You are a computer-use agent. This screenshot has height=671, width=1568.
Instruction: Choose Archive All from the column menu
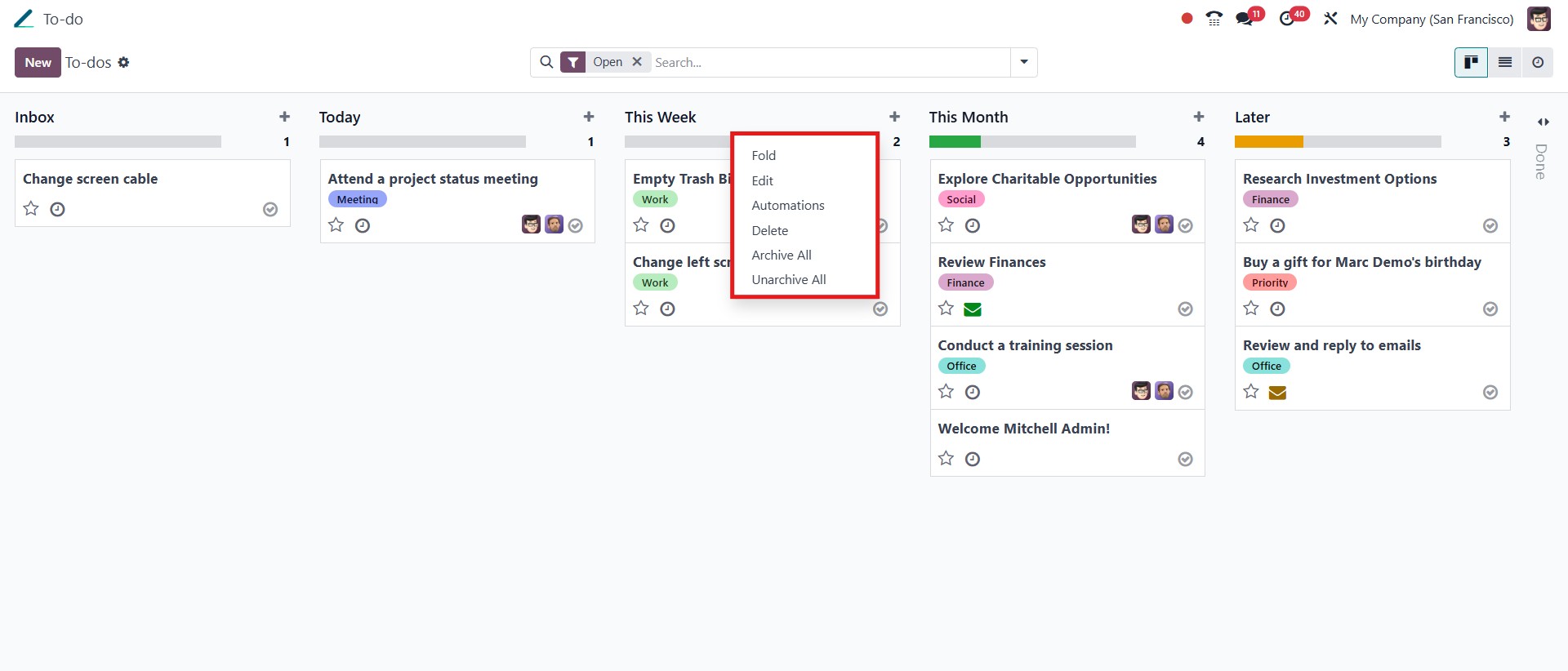(782, 256)
